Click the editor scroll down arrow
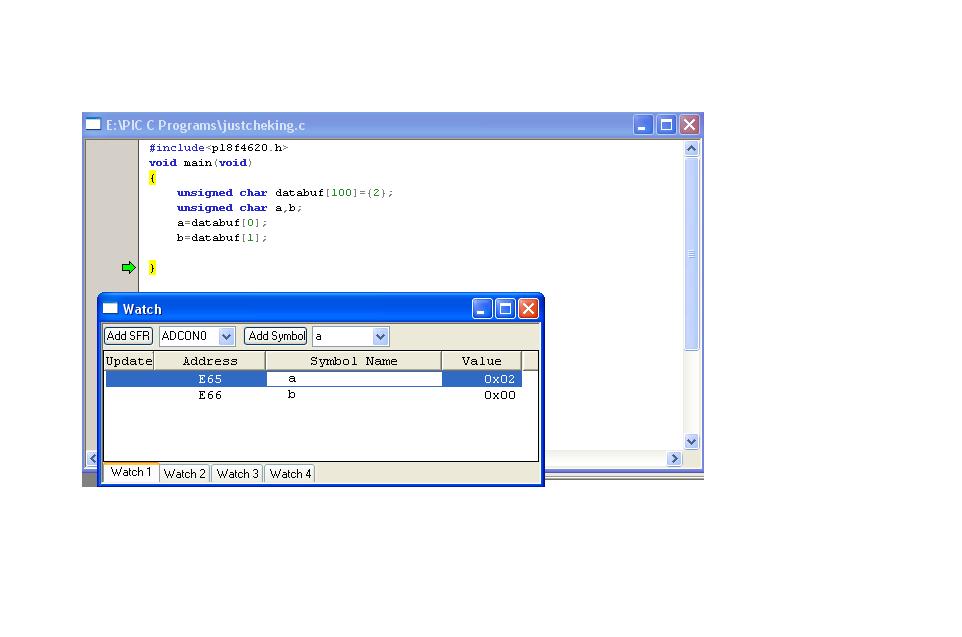The height and width of the screenshot is (637, 962). 691,441
